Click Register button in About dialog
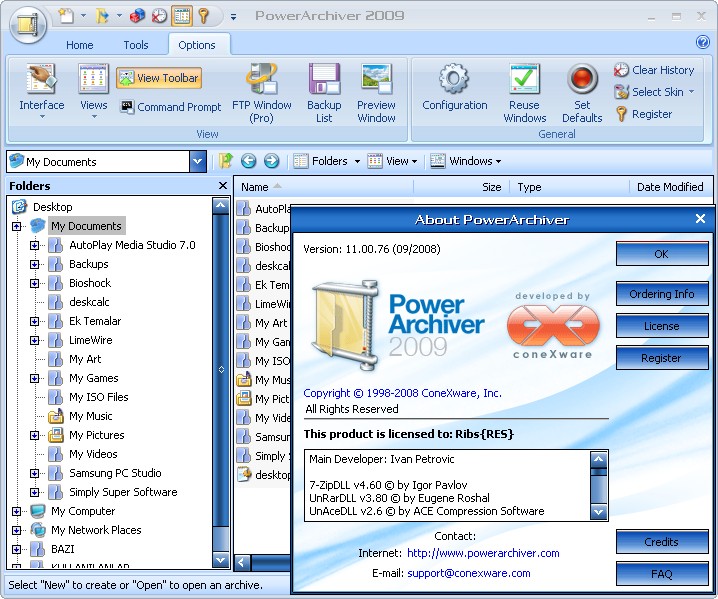718x599 pixels. point(662,358)
